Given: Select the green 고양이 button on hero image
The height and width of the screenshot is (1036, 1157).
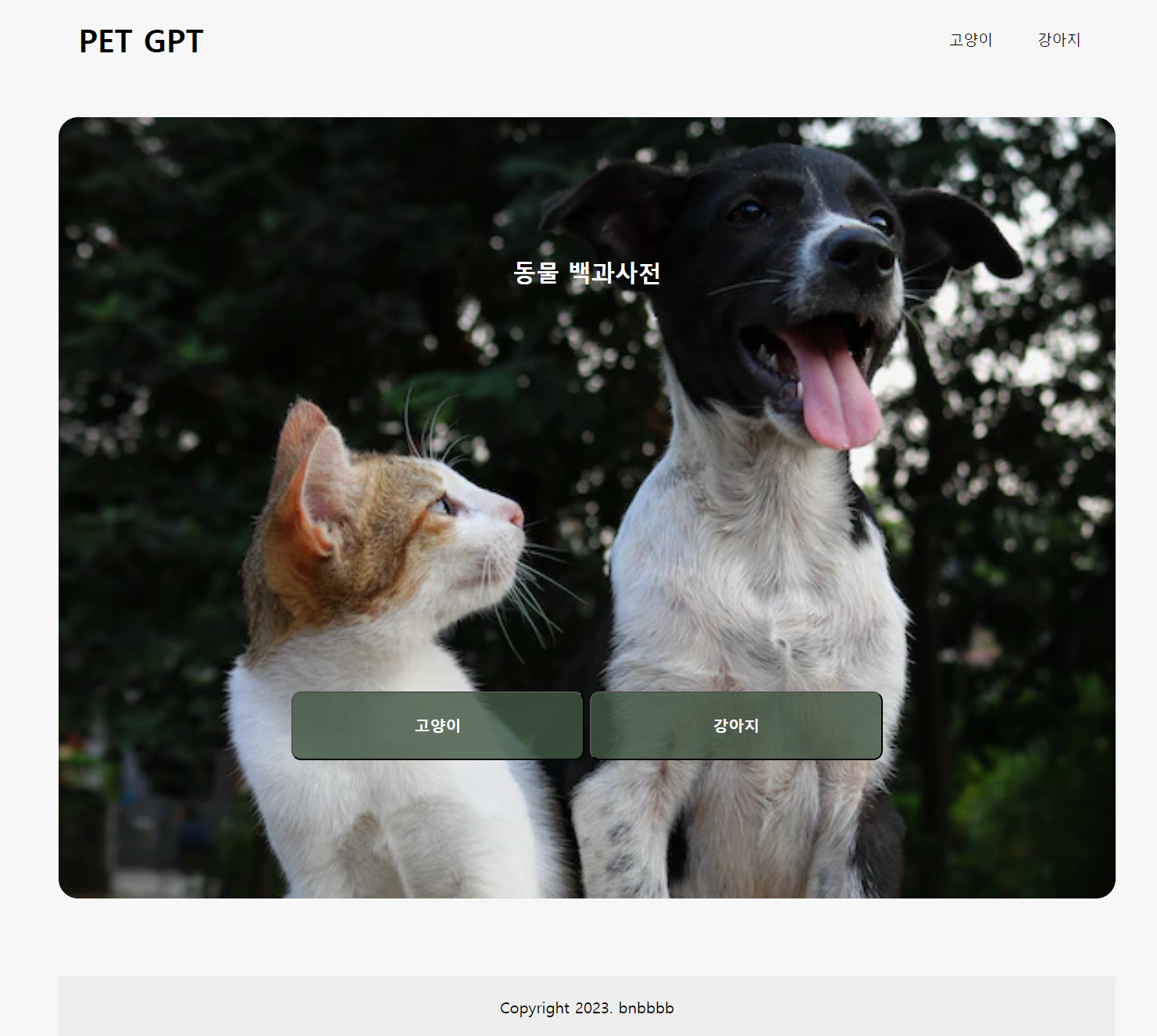Looking at the screenshot, I should (437, 725).
